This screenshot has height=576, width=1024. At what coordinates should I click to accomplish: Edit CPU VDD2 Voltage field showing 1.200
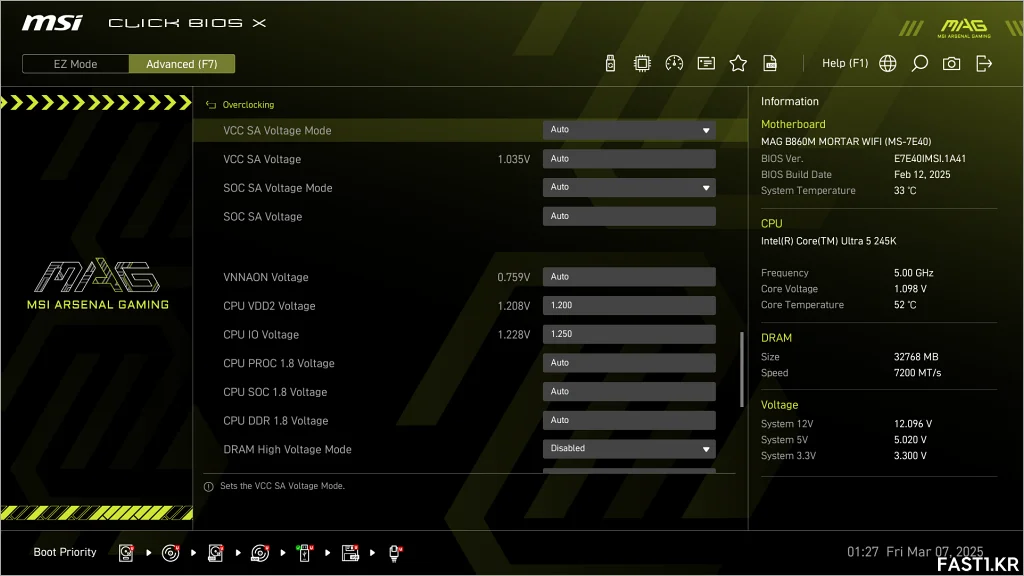629,306
